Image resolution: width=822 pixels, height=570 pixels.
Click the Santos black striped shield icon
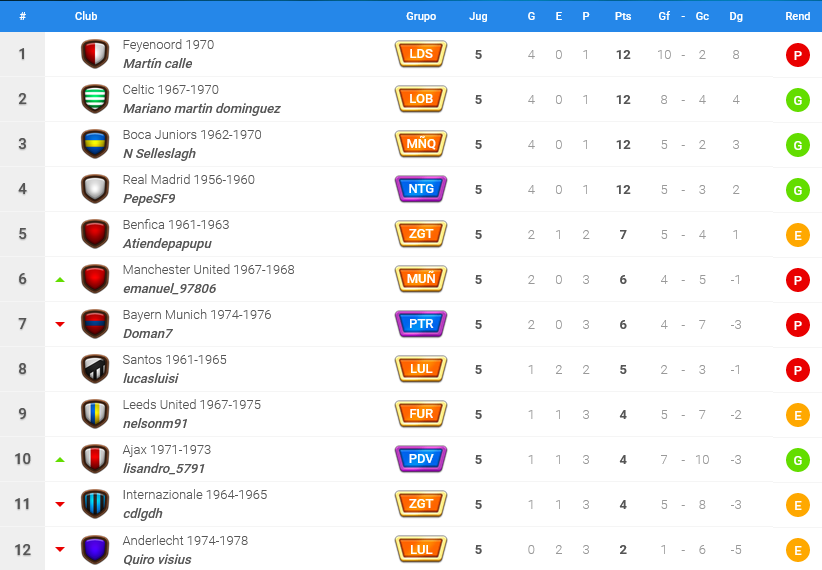tap(95, 369)
